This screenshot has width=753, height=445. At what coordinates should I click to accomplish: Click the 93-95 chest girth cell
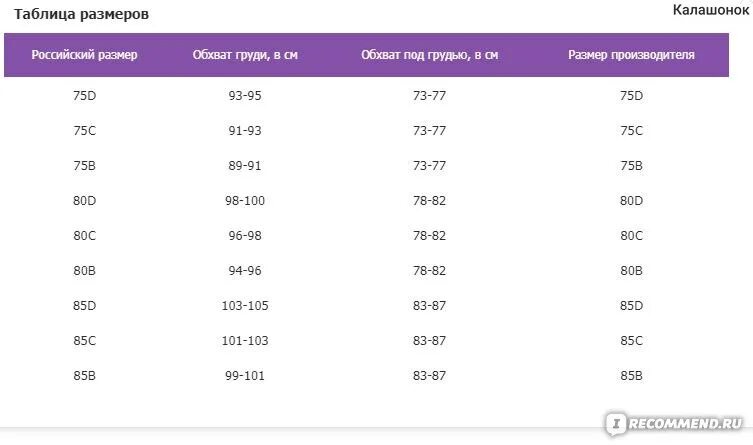coord(245,96)
